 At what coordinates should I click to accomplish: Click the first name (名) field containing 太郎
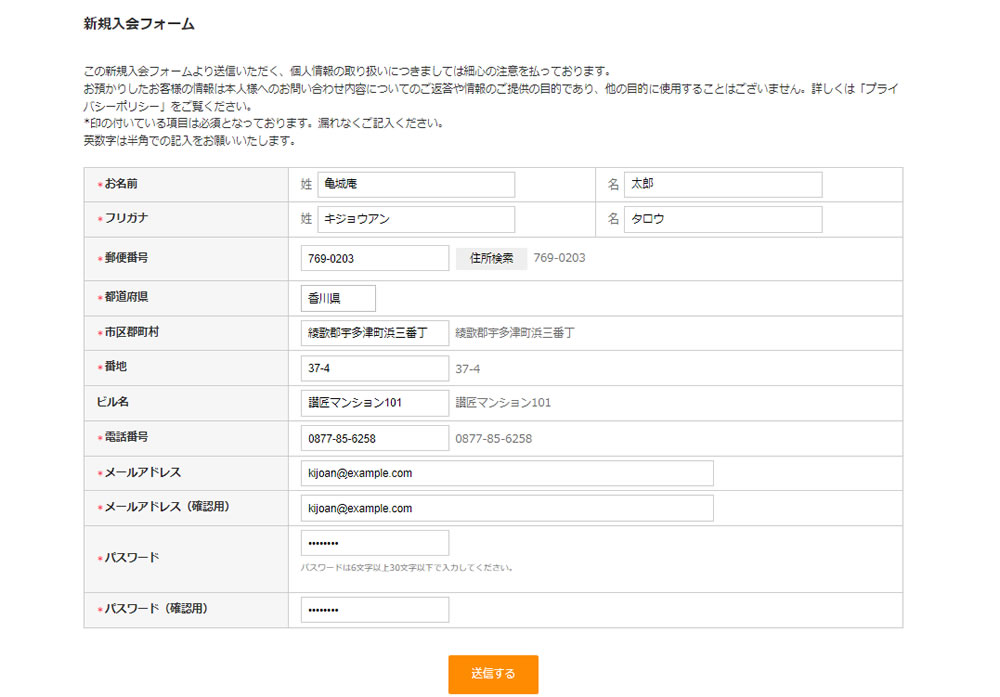(x=723, y=184)
